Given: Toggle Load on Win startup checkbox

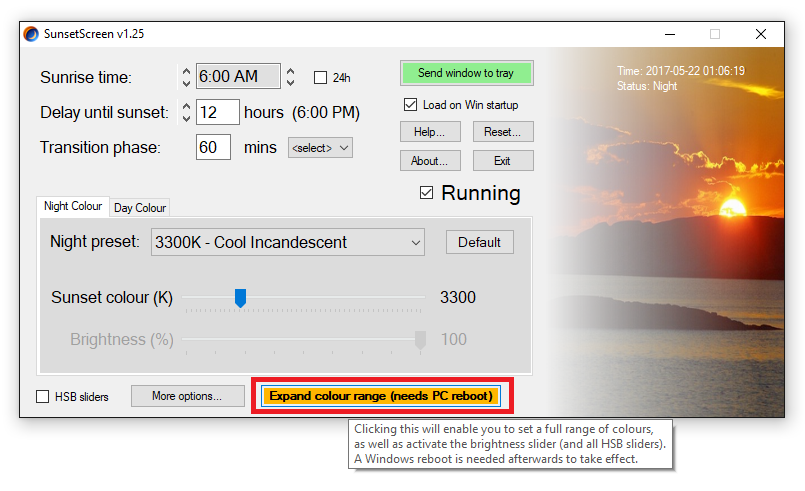Looking at the screenshot, I should (x=410, y=105).
